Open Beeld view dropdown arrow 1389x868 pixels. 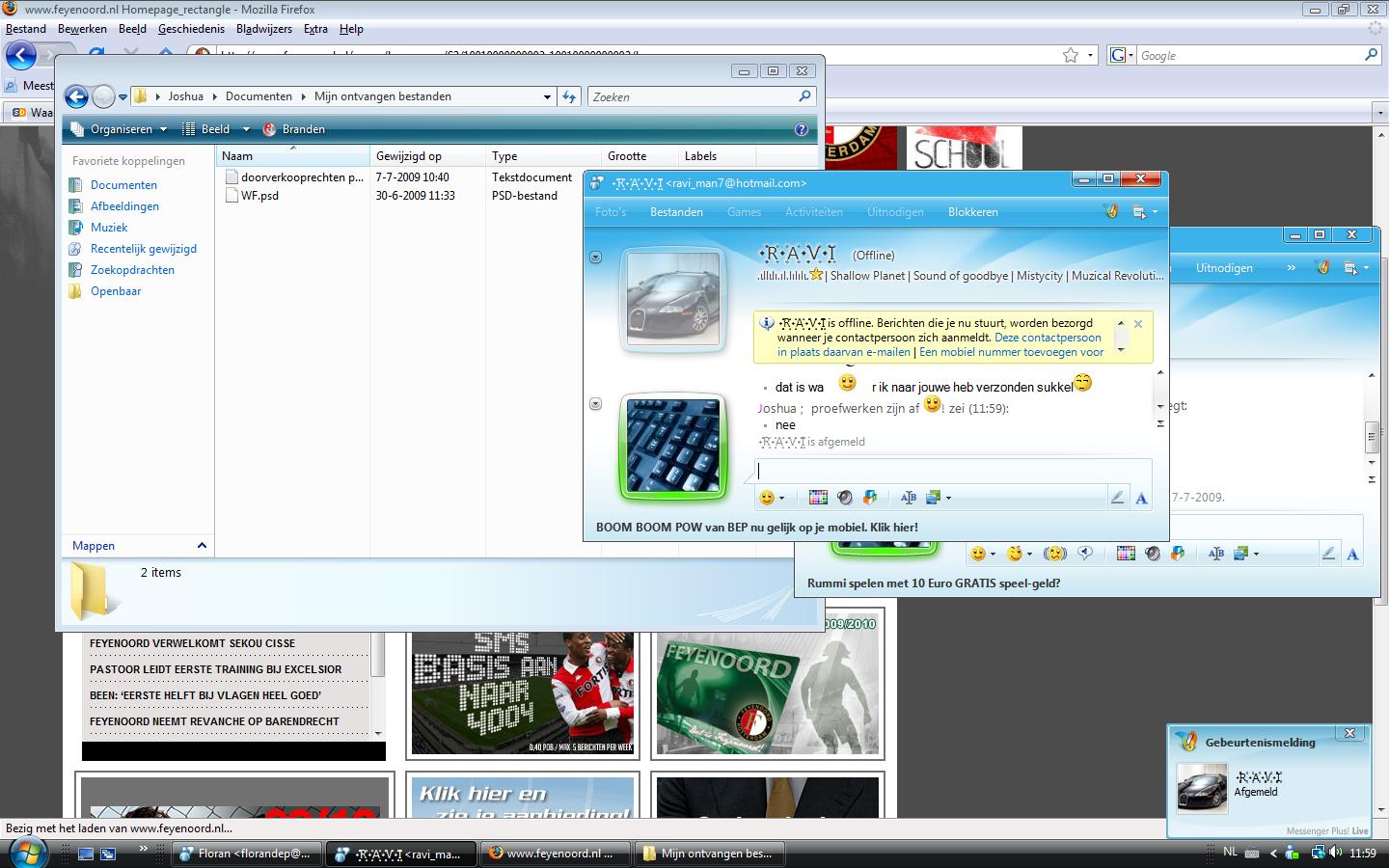tap(246, 129)
